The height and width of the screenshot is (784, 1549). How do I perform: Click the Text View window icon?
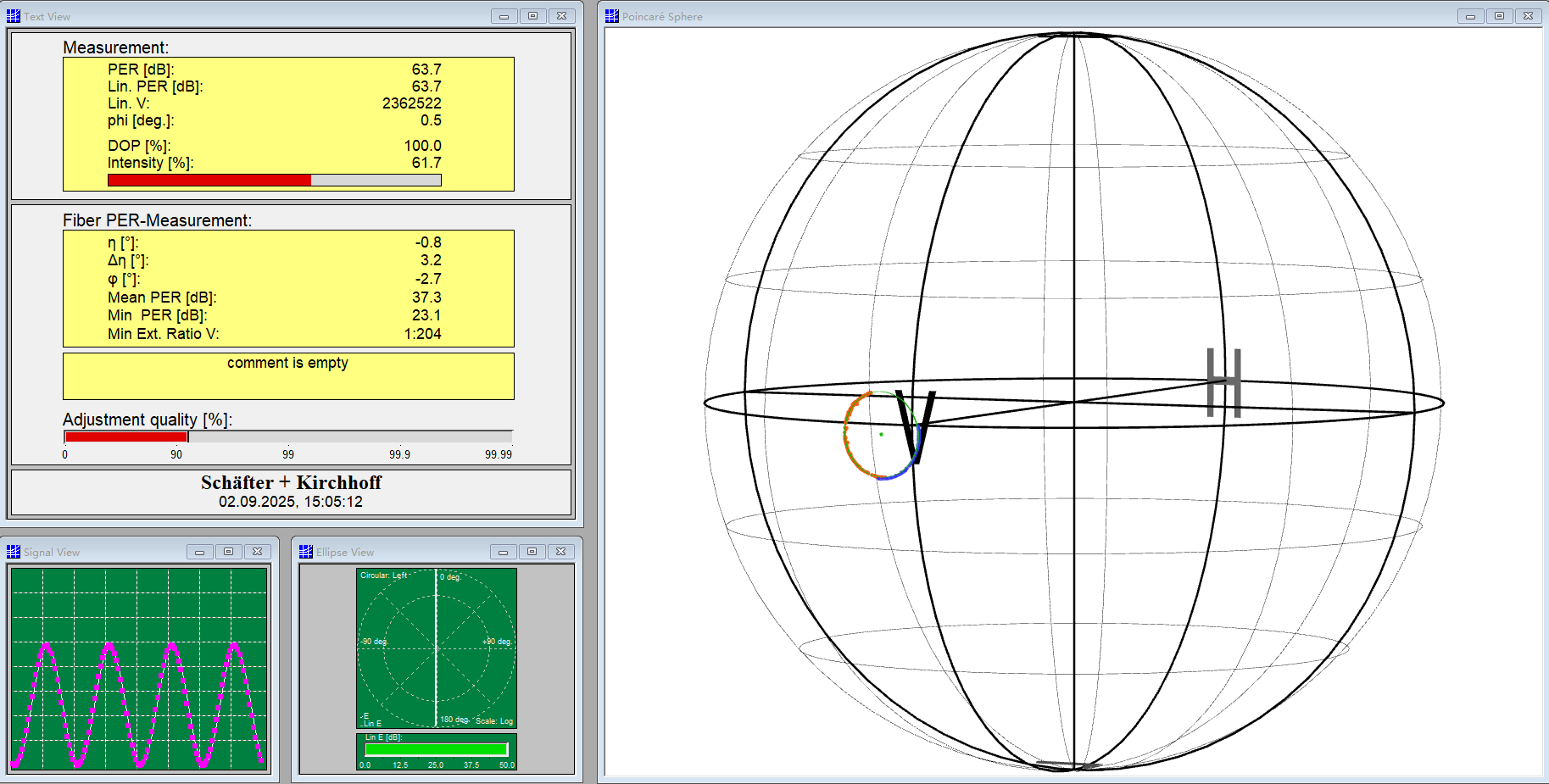(14, 16)
